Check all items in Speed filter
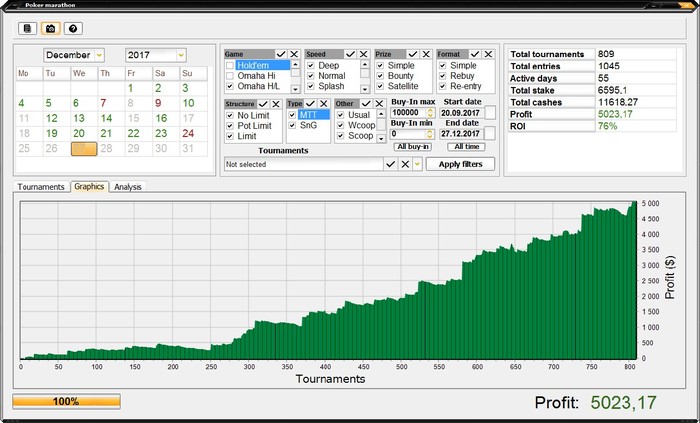This screenshot has width=700, height=423. point(350,54)
